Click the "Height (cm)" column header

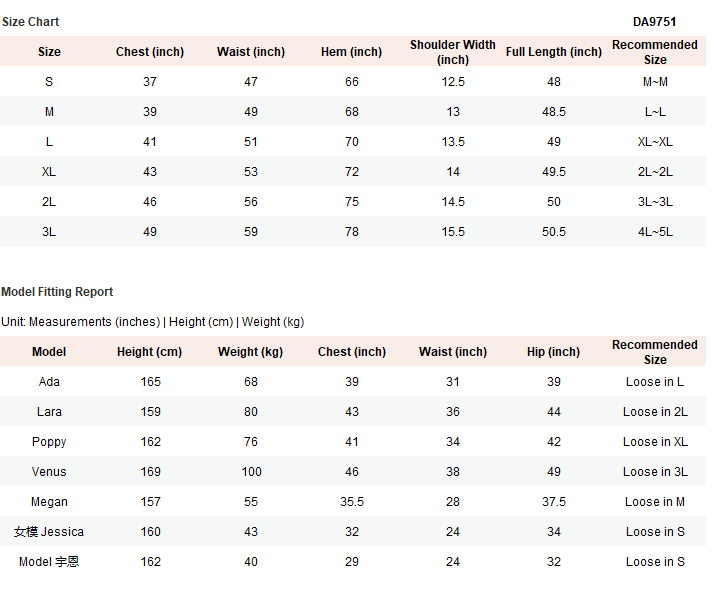pyautogui.click(x=149, y=352)
